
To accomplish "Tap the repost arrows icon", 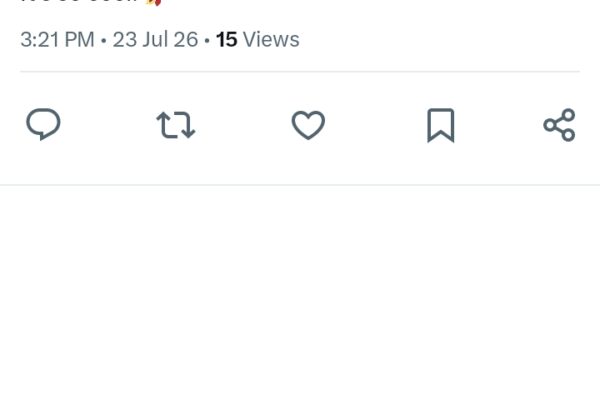I will tap(176, 125).
